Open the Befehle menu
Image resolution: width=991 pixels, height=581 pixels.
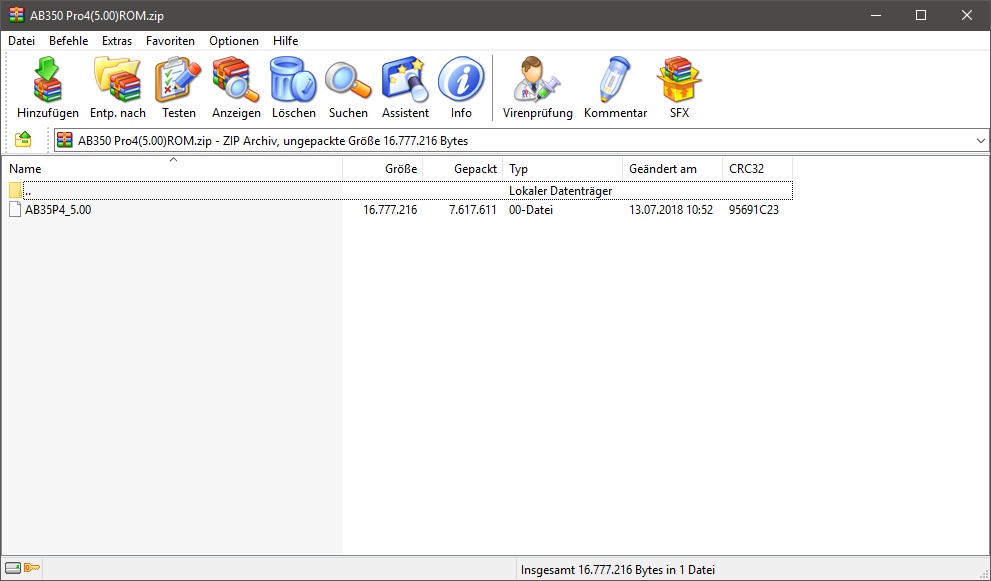[x=68, y=40]
